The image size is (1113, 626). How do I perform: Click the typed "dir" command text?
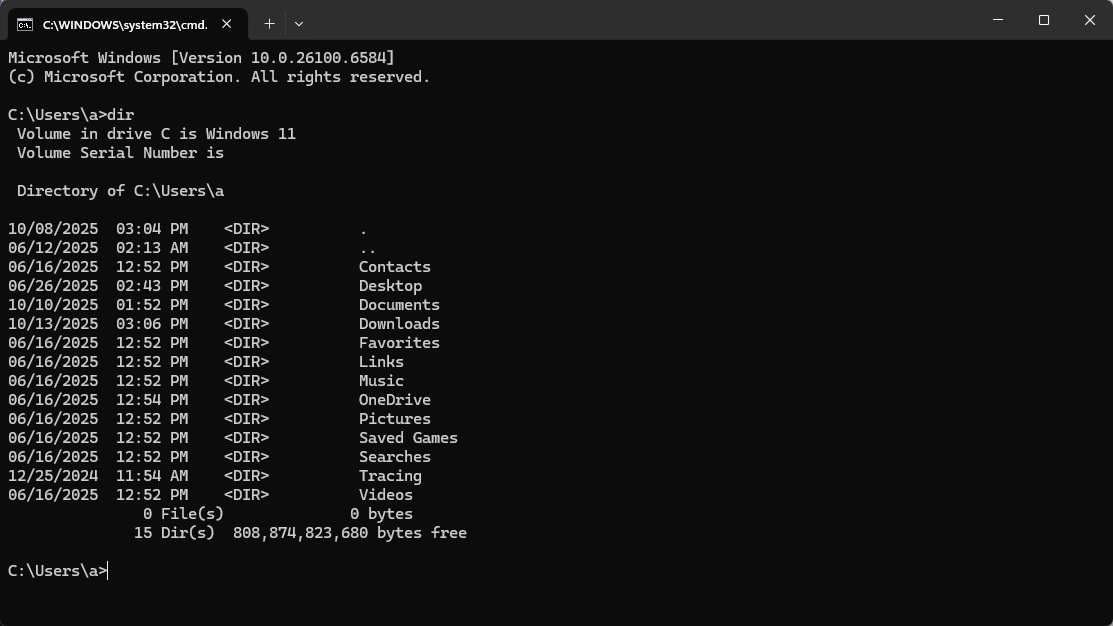(120, 114)
